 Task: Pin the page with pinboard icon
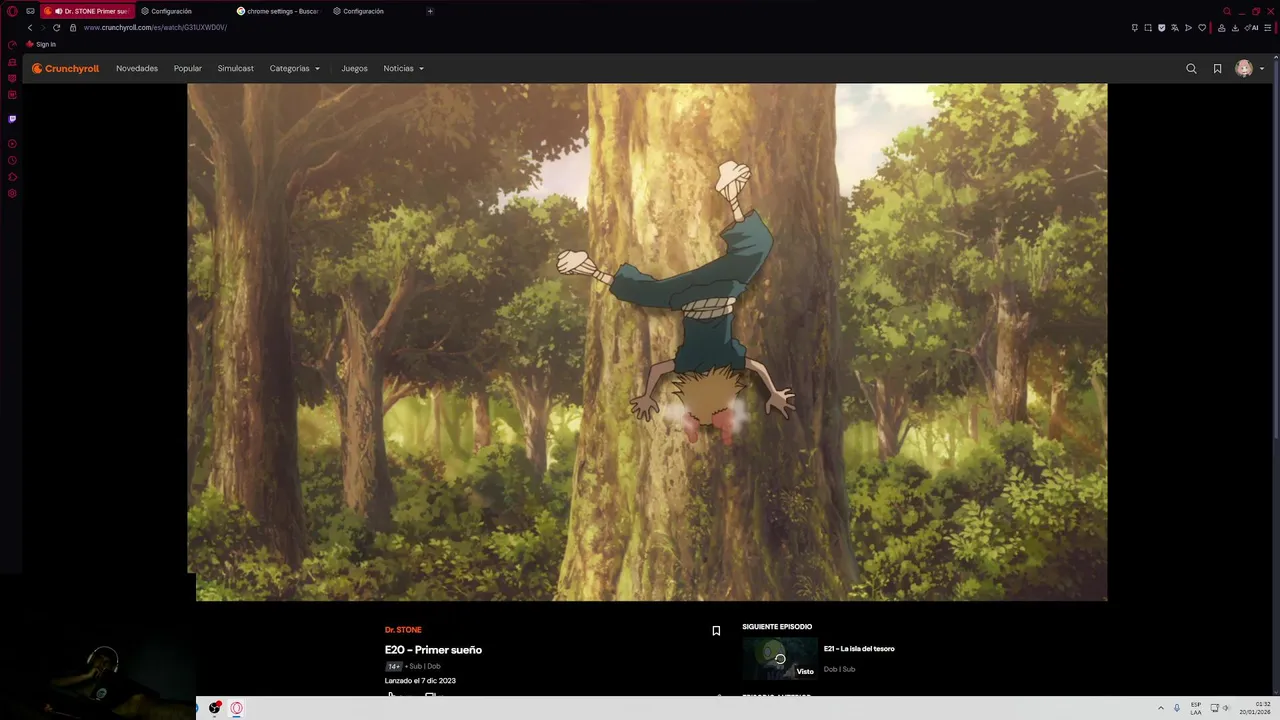1134,28
